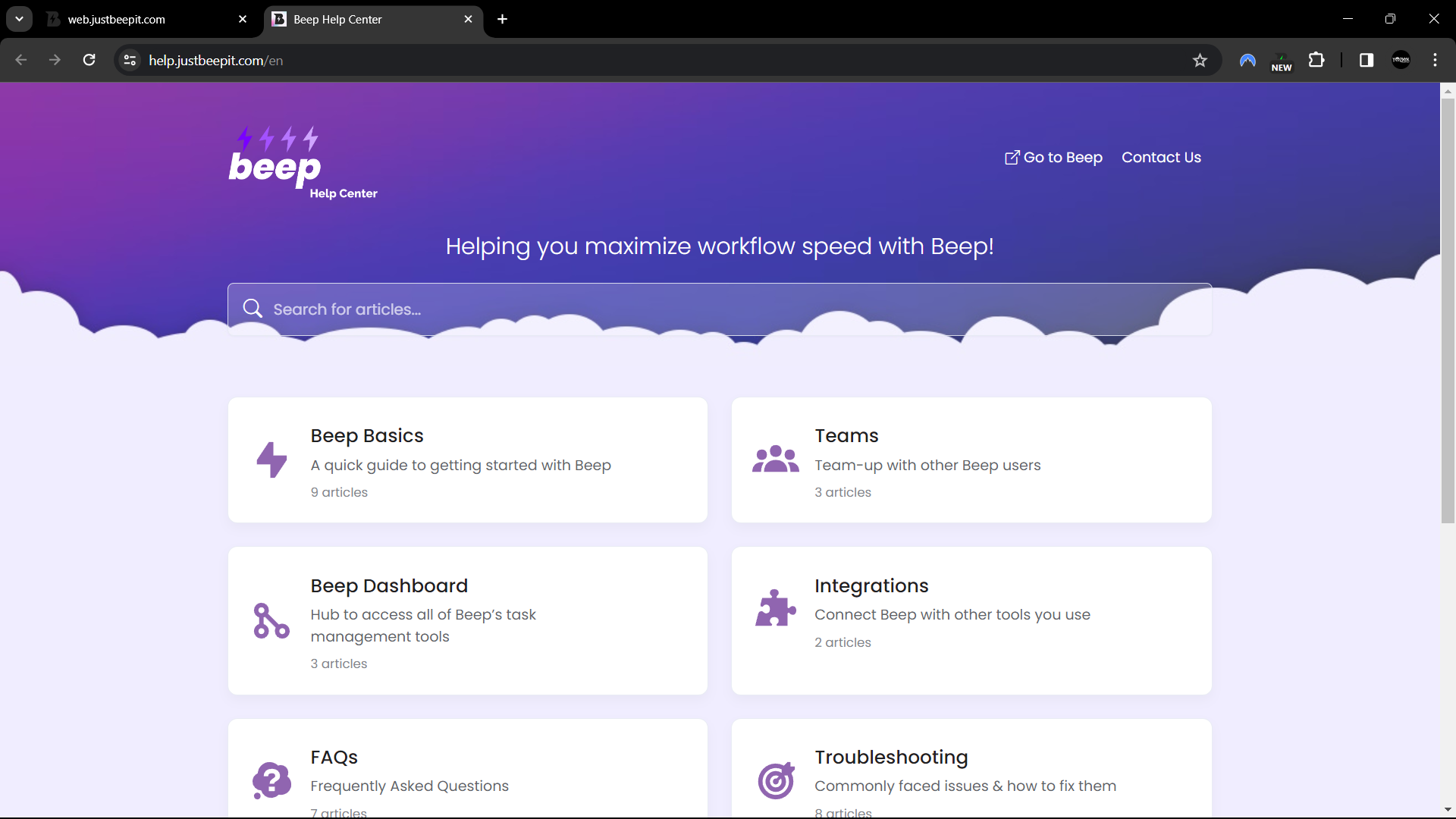Click '2 articles' under Integrations
Image resolution: width=1456 pixels, height=819 pixels.
843,642
